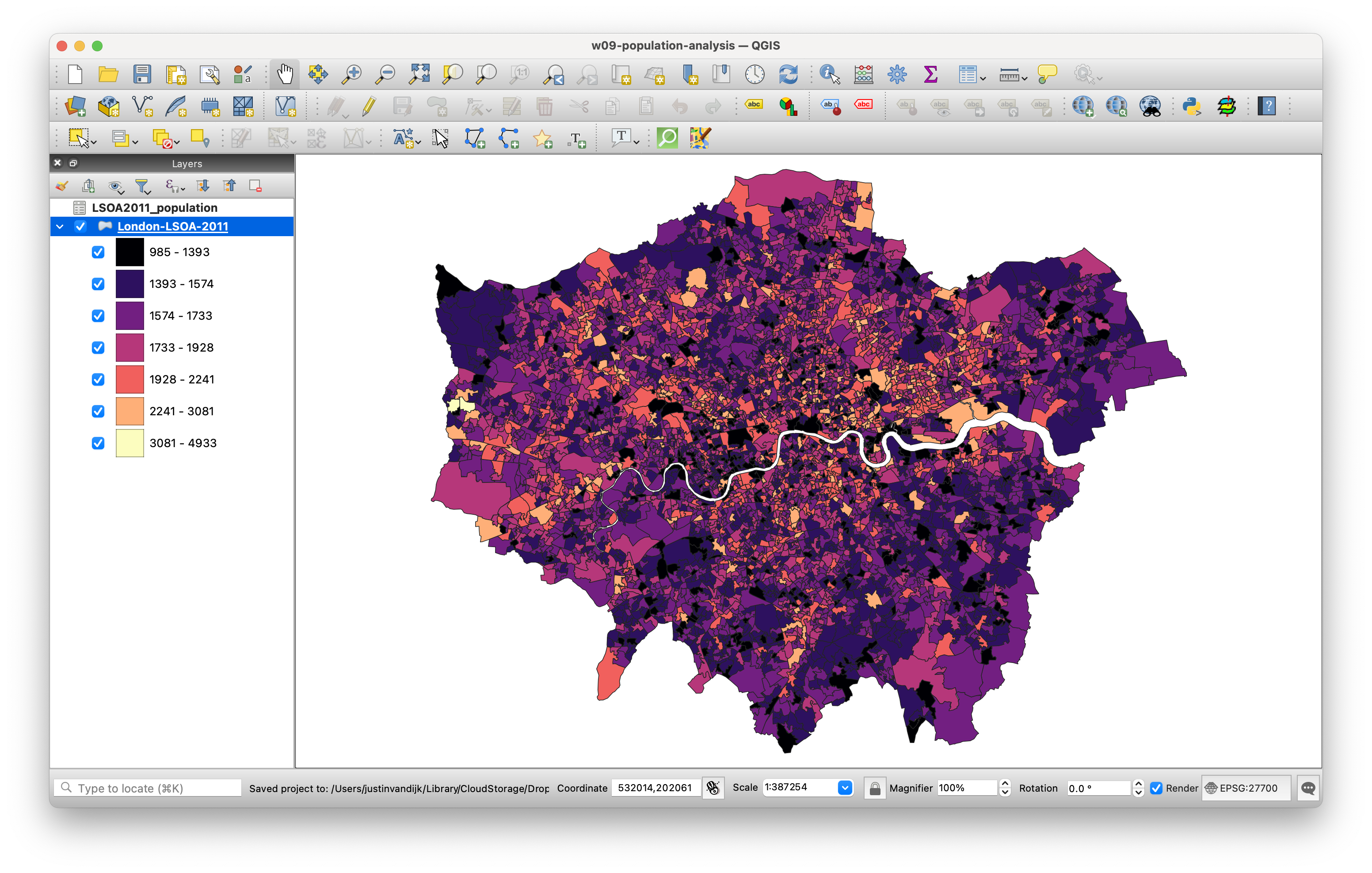Click the Save Project floppy icon
1372x873 pixels.
(142, 74)
